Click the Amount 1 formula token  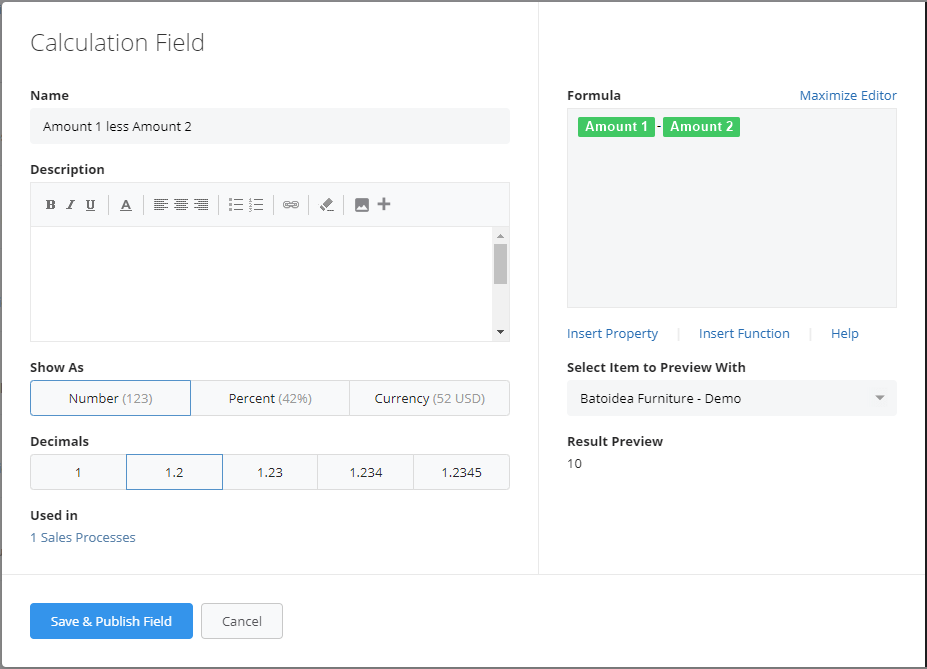617,126
